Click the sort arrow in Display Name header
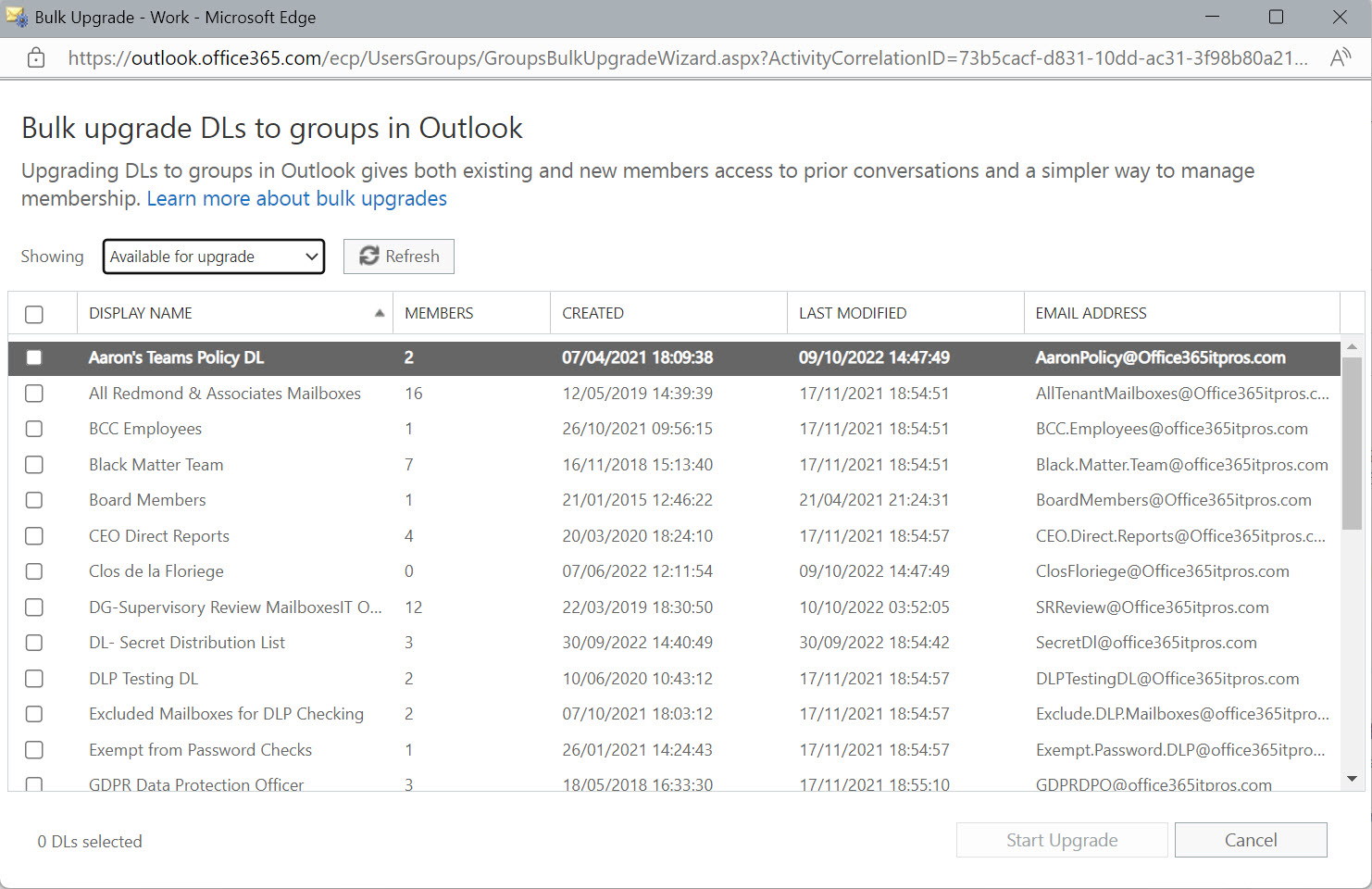Image resolution: width=1372 pixels, height=889 pixels. [380, 313]
